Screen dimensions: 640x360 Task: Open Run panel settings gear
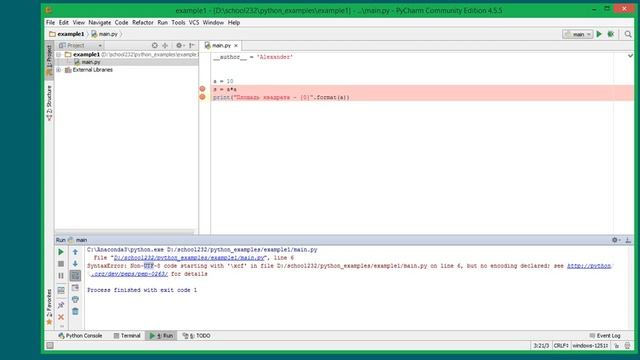615,240
